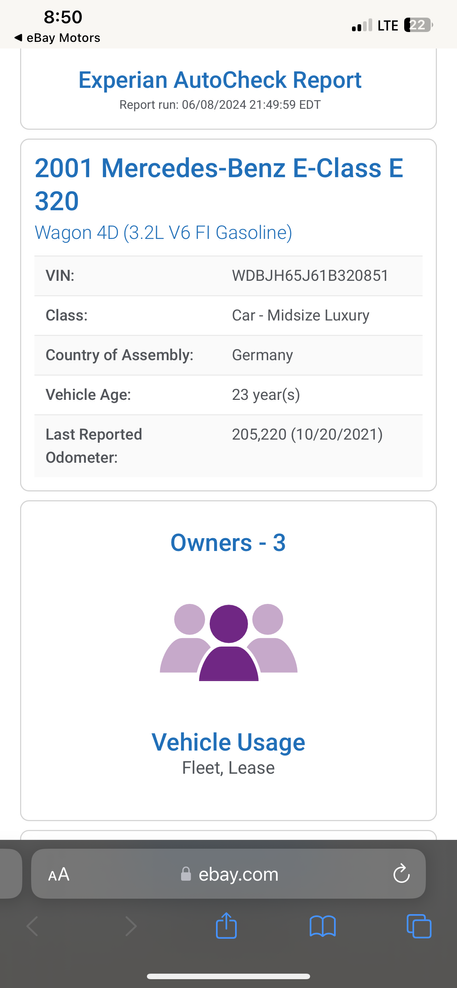This screenshot has height=988, width=457.
Task: Tap the Country of Assembly row
Action: [228, 355]
